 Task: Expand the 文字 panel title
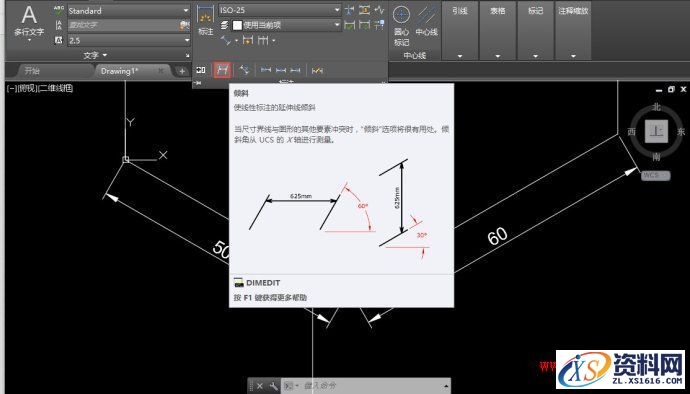click(95, 55)
